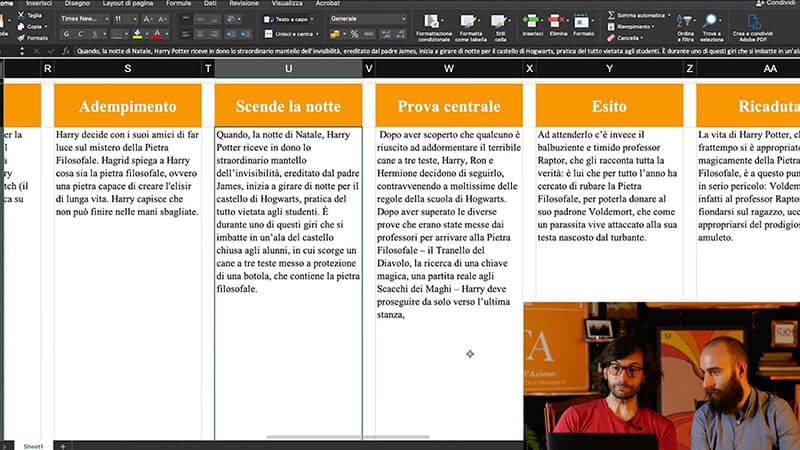Click the decrease indent icon

231,34
